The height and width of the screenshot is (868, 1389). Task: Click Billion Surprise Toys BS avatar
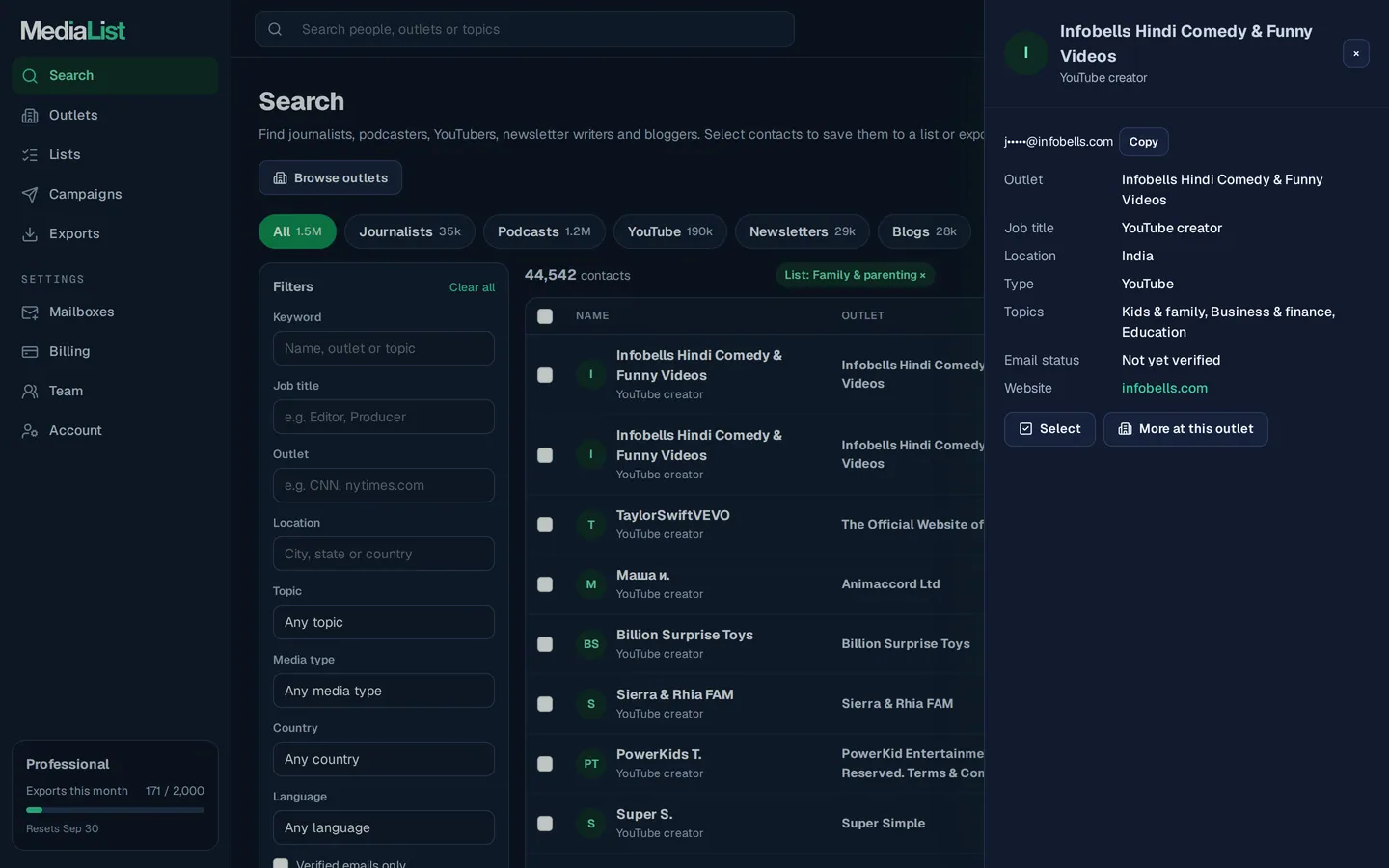[x=591, y=644]
